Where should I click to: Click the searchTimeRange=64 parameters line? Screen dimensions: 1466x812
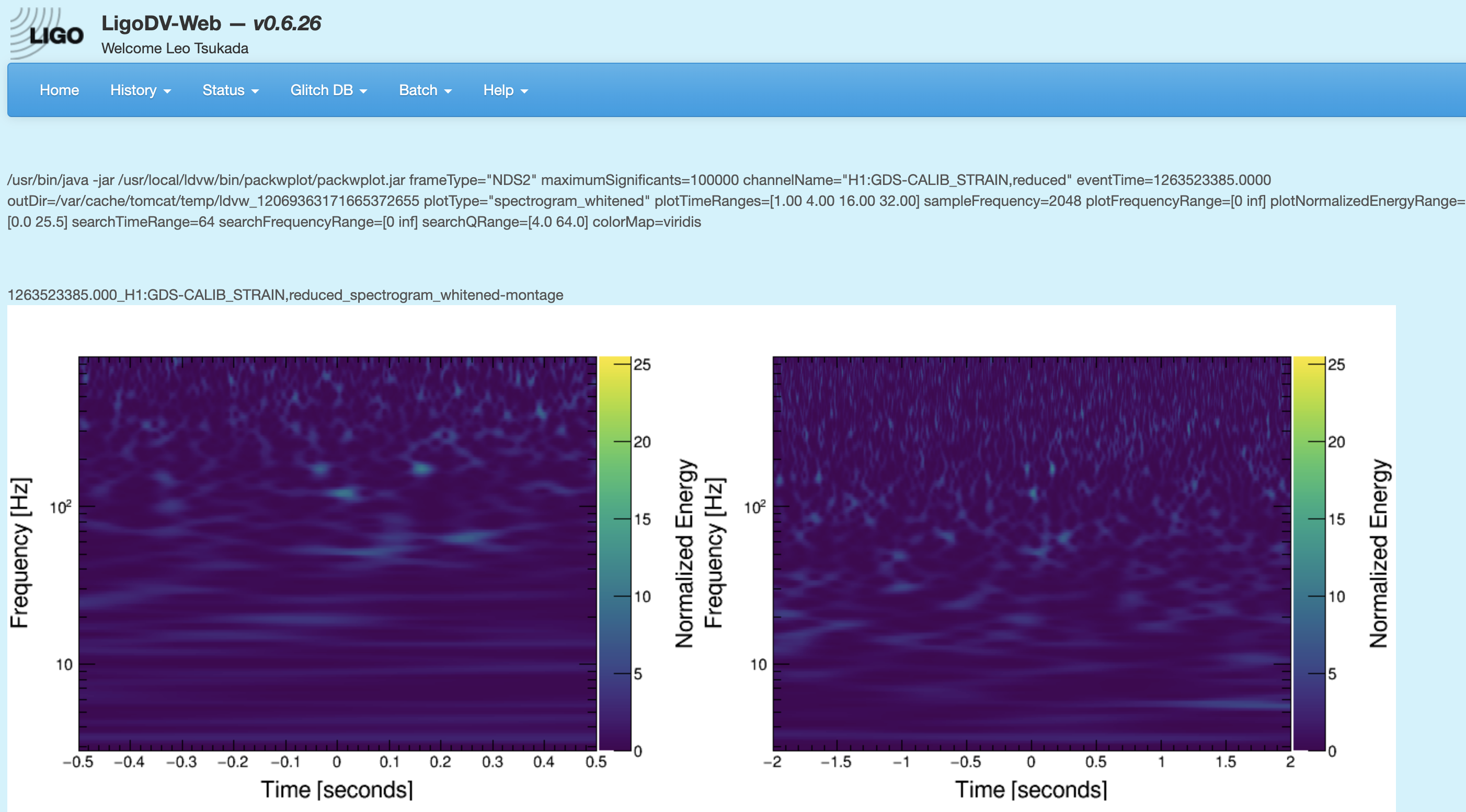tap(354, 222)
